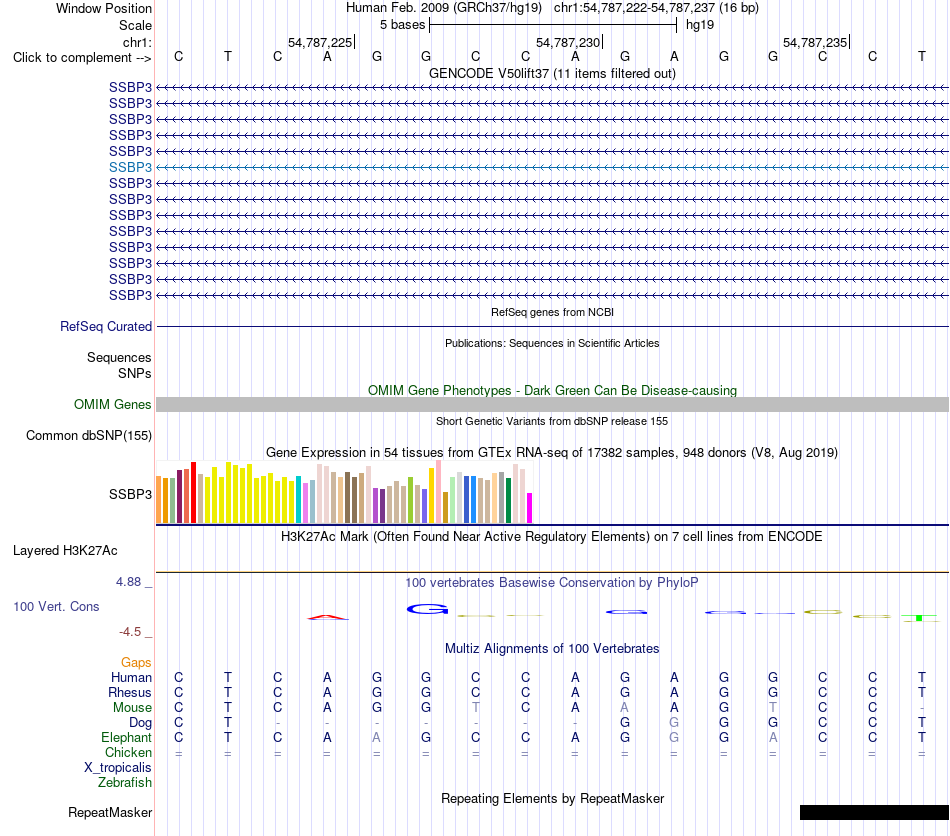This screenshot has height=836, width=950.
Task: Click the Common dbSNP(155) label
Action: [x=89, y=436]
